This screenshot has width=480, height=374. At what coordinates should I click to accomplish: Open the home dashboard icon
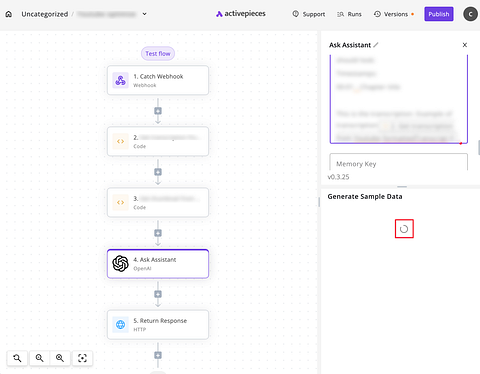pyautogui.click(x=9, y=14)
